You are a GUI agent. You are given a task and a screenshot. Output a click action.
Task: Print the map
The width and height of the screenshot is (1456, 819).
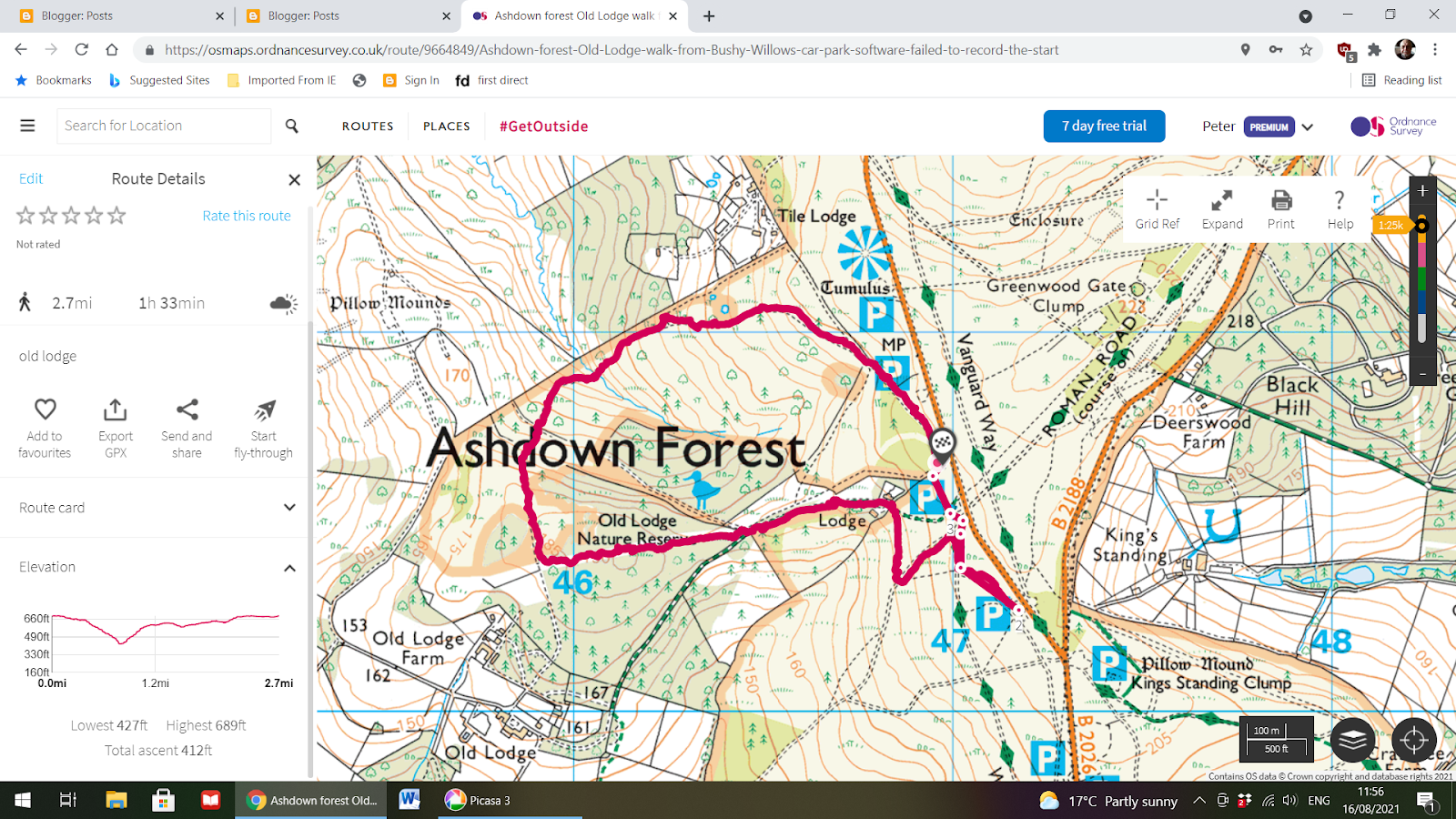pos(1281,209)
